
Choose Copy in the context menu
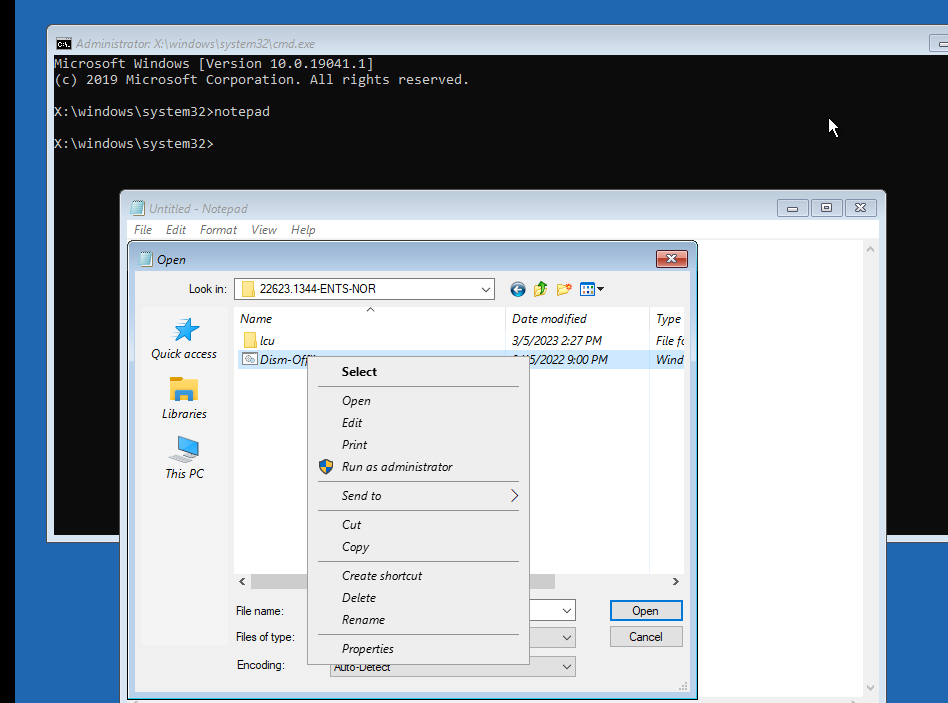point(418,547)
